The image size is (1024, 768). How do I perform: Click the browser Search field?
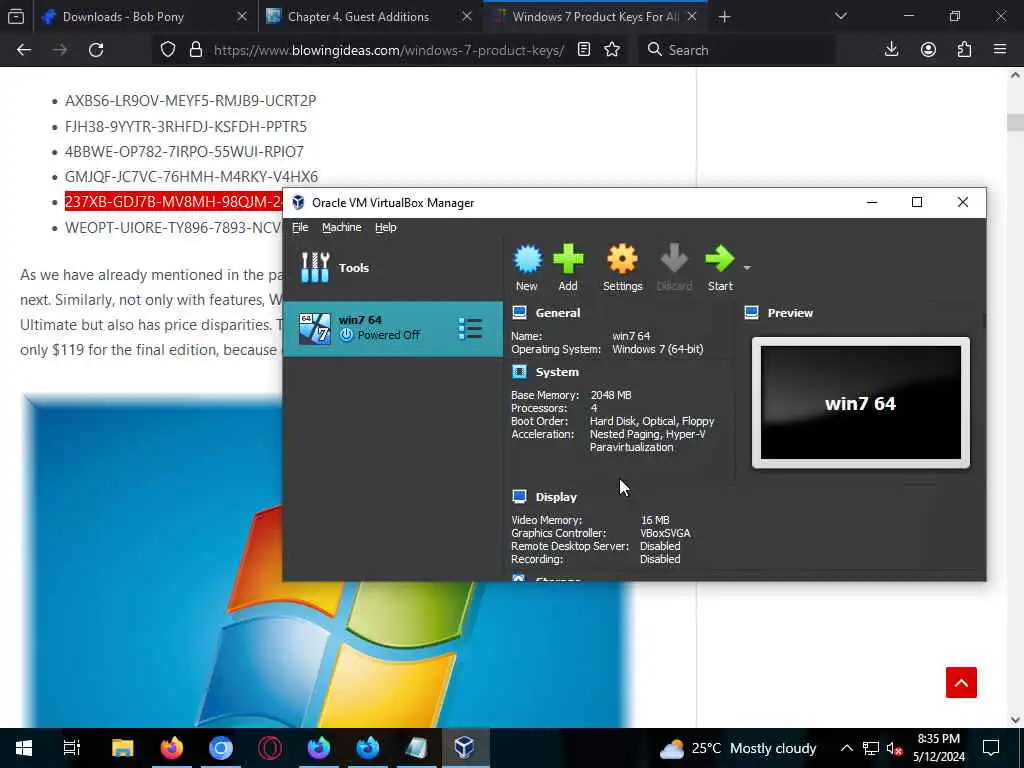click(x=736, y=50)
